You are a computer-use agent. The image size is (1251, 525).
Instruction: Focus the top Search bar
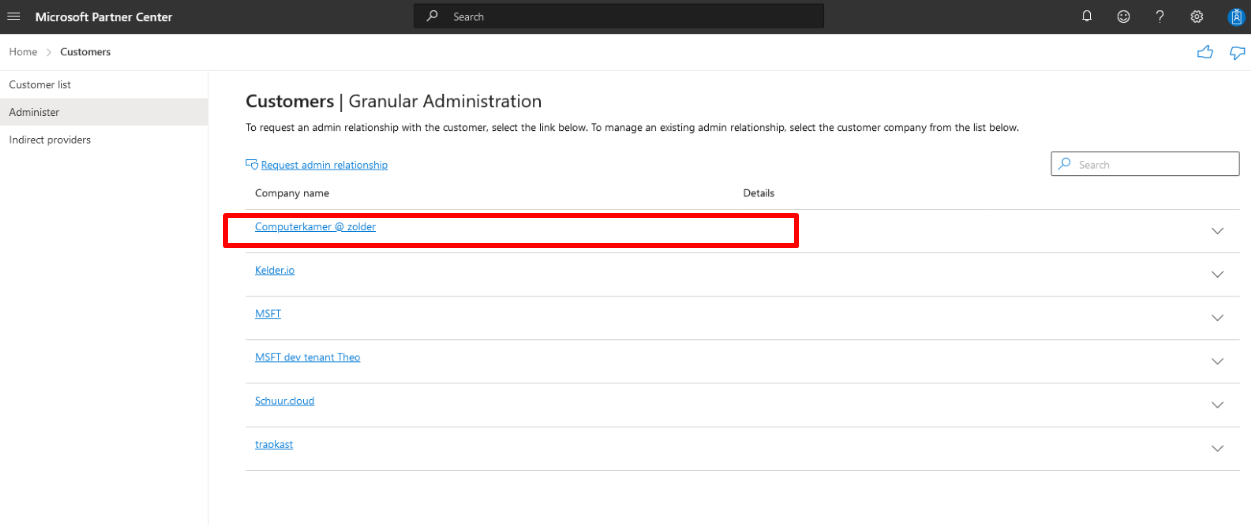coord(619,16)
